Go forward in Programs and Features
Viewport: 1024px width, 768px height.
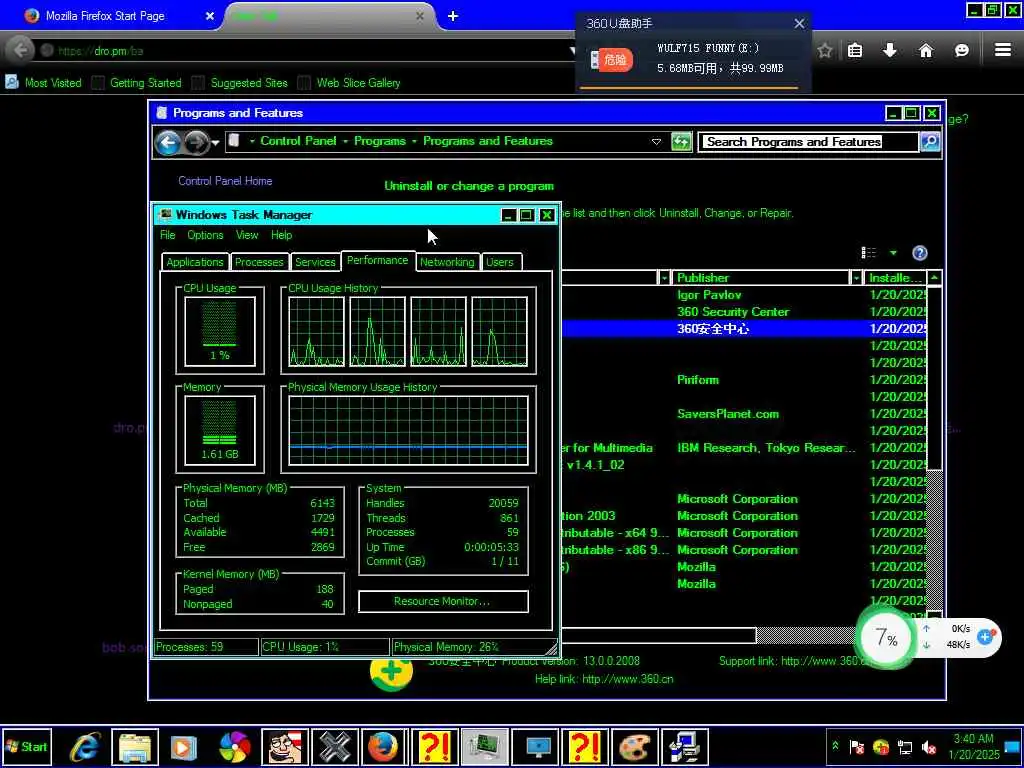tap(196, 142)
